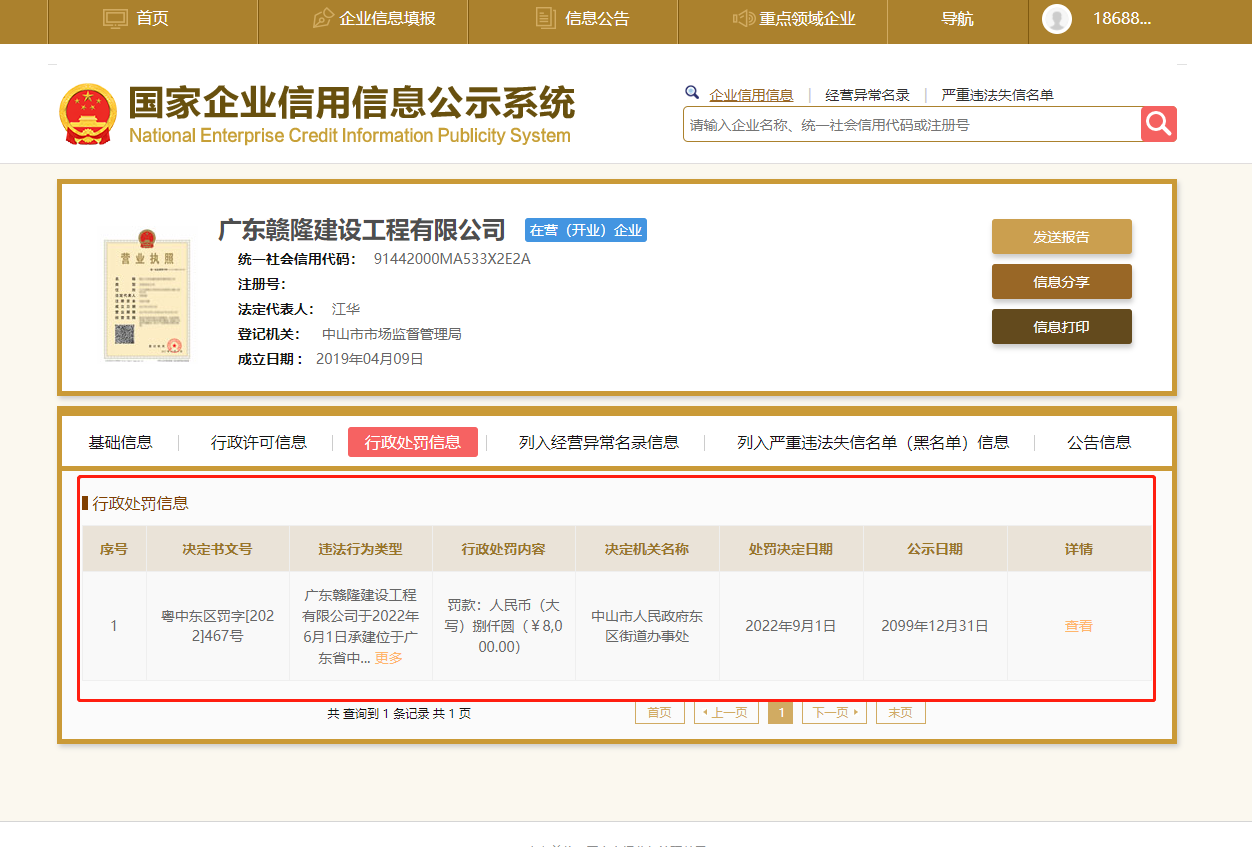1252x847 pixels.
Task: Click the user avatar icon
Action: pyautogui.click(x=1056, y=19)
